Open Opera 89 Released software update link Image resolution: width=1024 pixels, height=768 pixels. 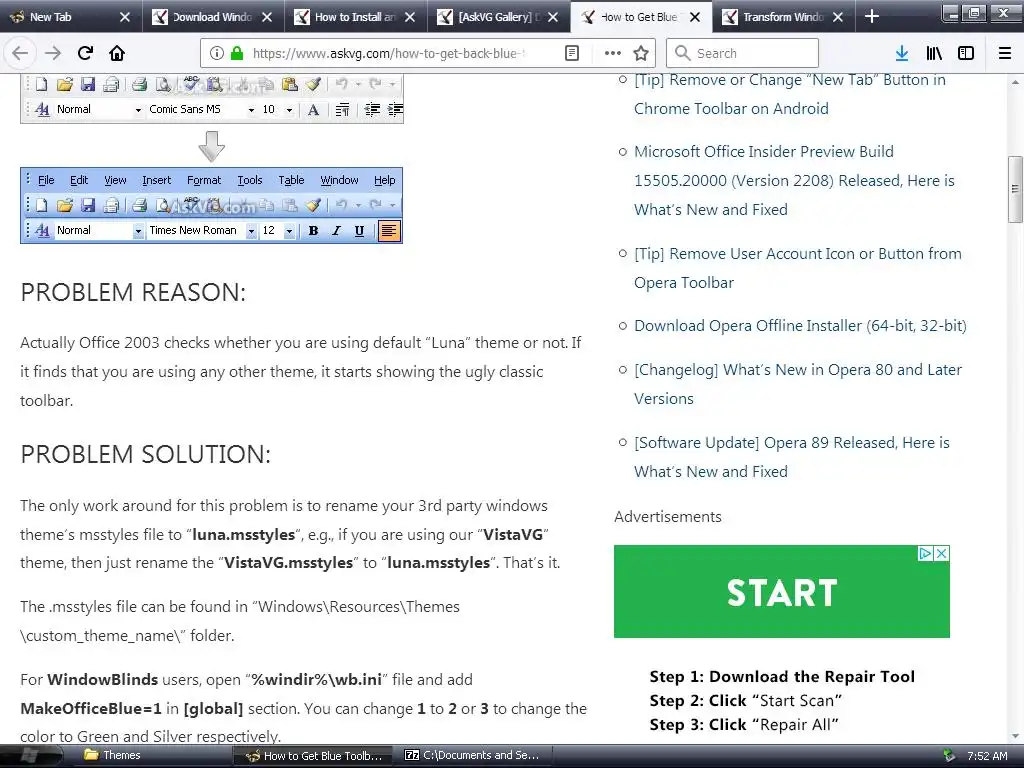click(x=792, y=456)
